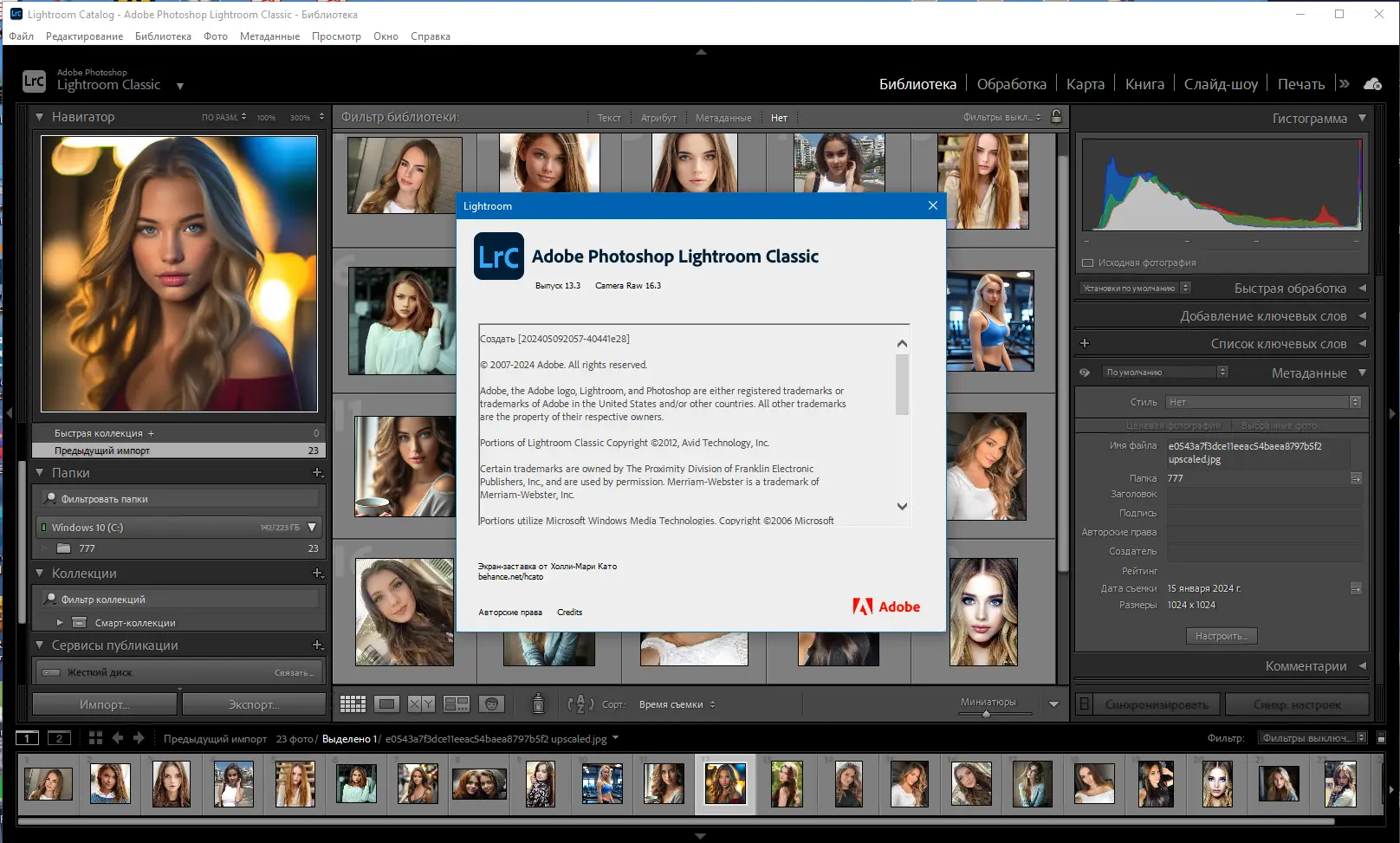Open Survey view in the toolbar
Viewport: 1400px width, 843px height.
457,704
